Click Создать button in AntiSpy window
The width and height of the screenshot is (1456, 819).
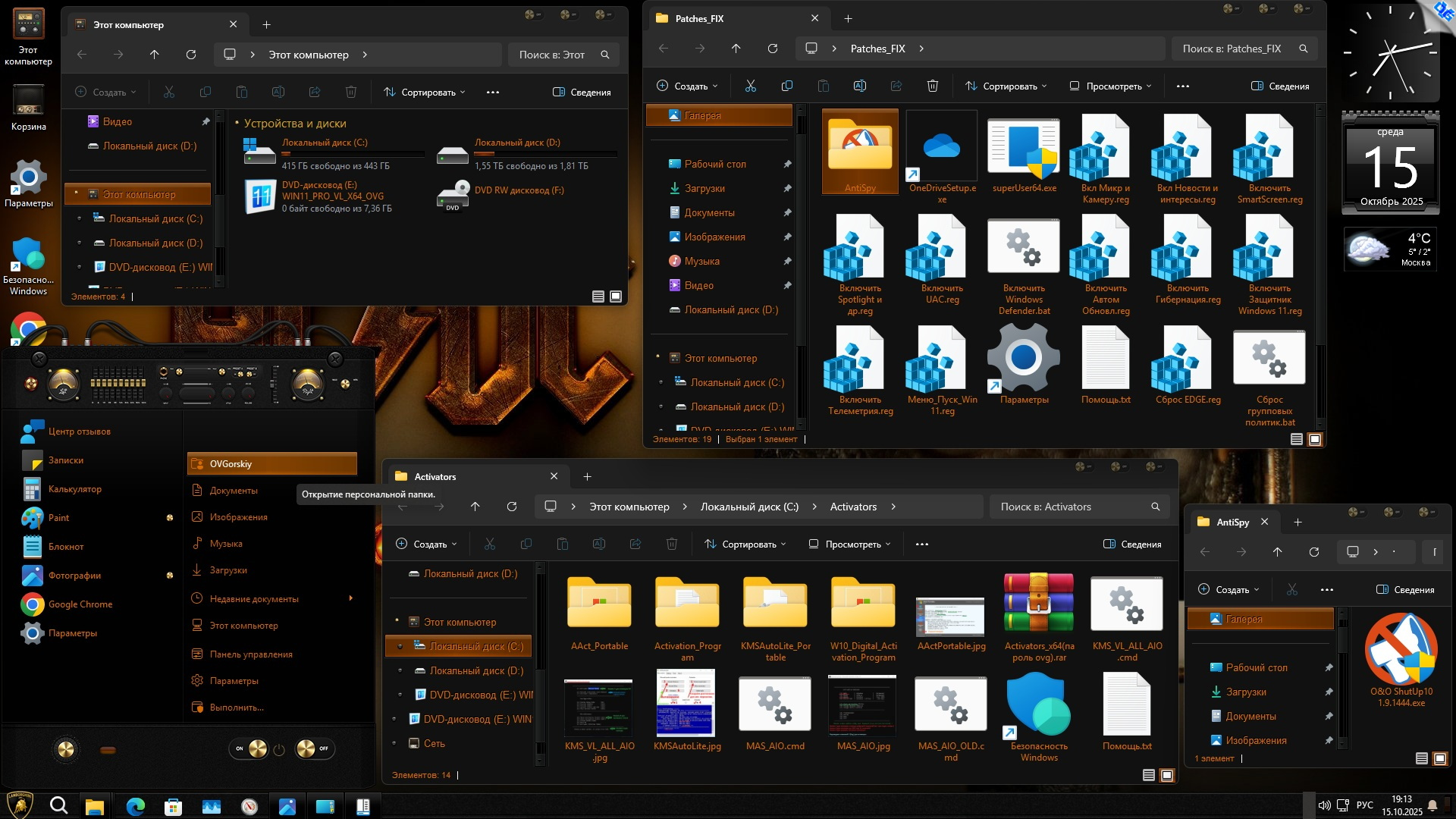click(x=1228, y=590)
